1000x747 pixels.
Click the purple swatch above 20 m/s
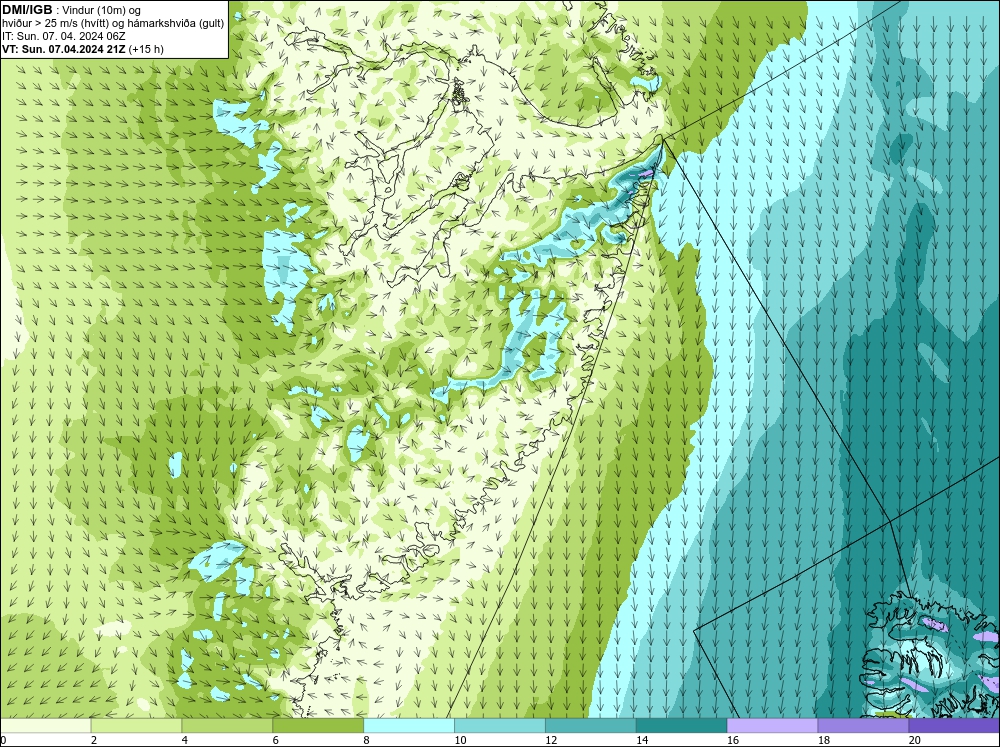(954, 725)
